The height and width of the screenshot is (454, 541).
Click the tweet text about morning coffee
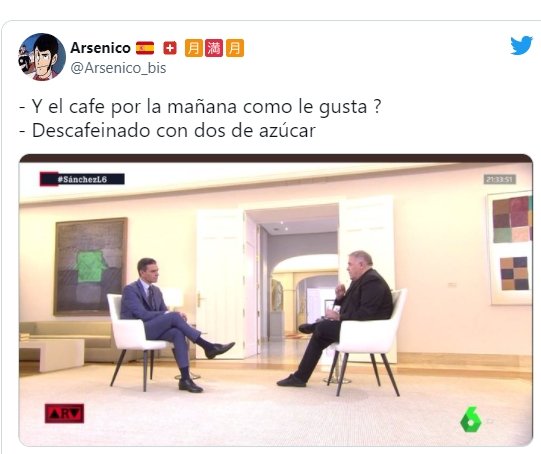[x=200, y=106]
